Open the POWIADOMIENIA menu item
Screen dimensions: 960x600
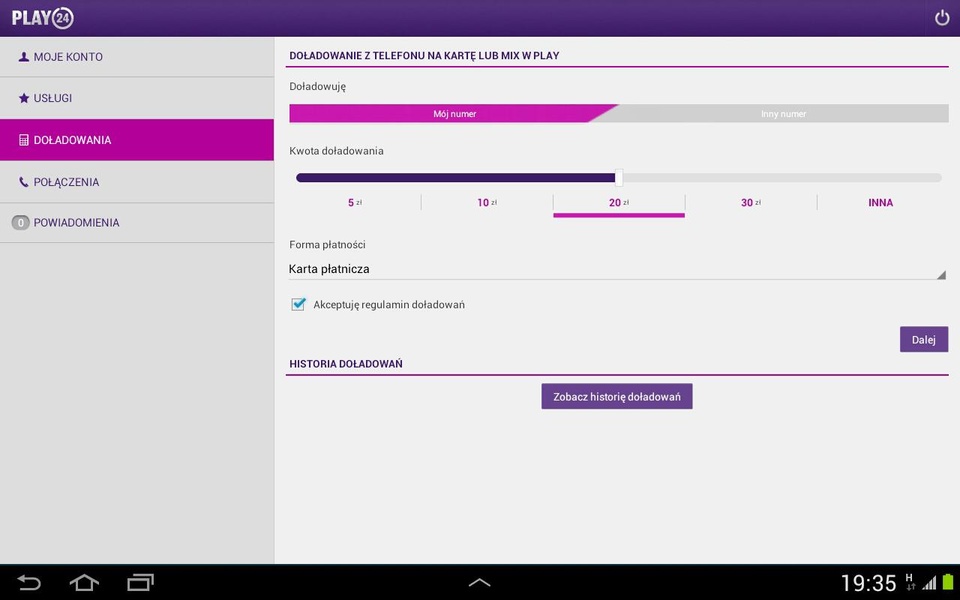coord(137,223)
